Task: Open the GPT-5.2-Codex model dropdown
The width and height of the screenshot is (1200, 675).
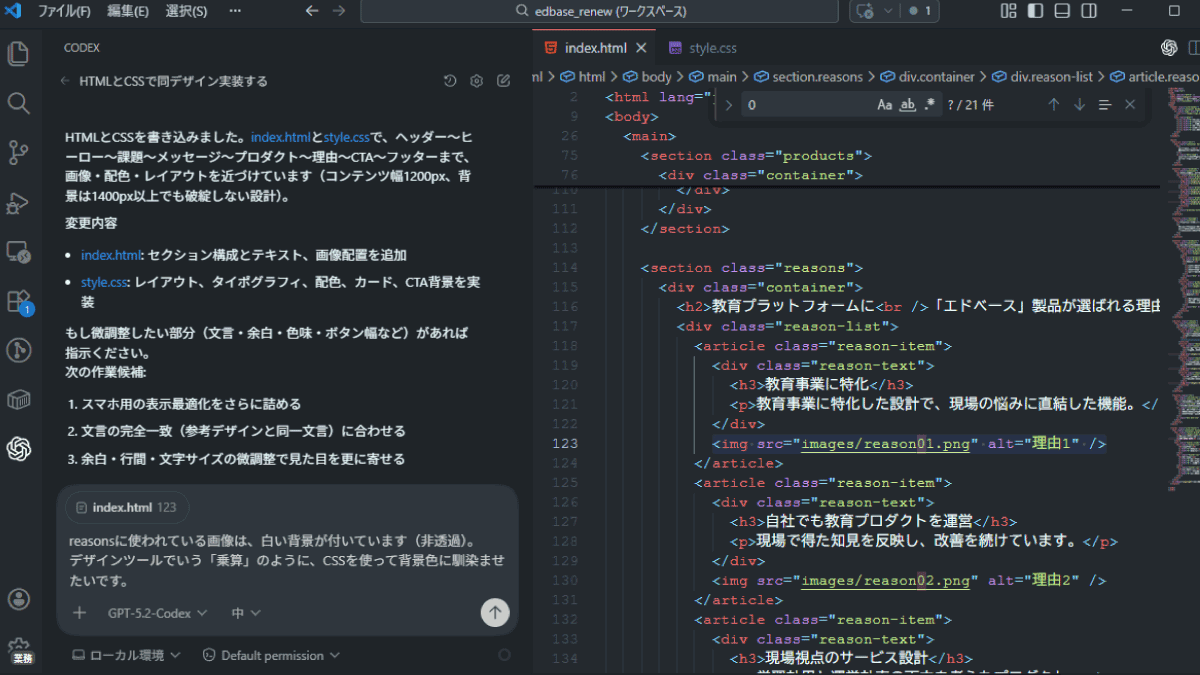Action: [157, 612]
